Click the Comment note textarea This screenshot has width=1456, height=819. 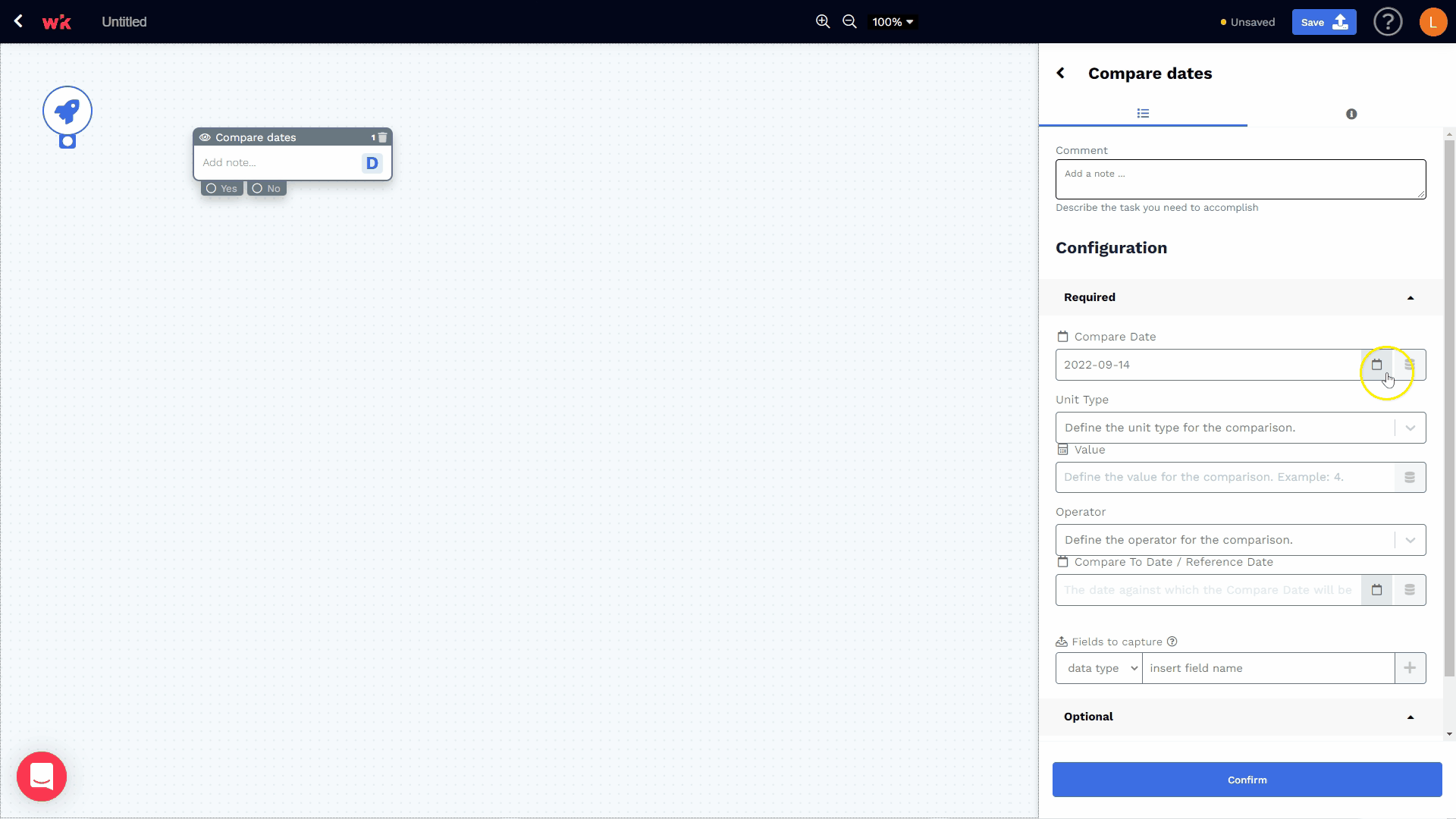point(1241,179)
